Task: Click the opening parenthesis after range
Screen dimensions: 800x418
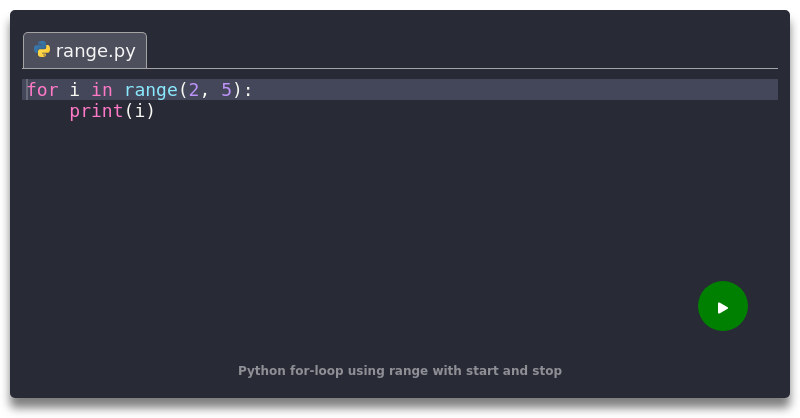Action: click(183, 90)
